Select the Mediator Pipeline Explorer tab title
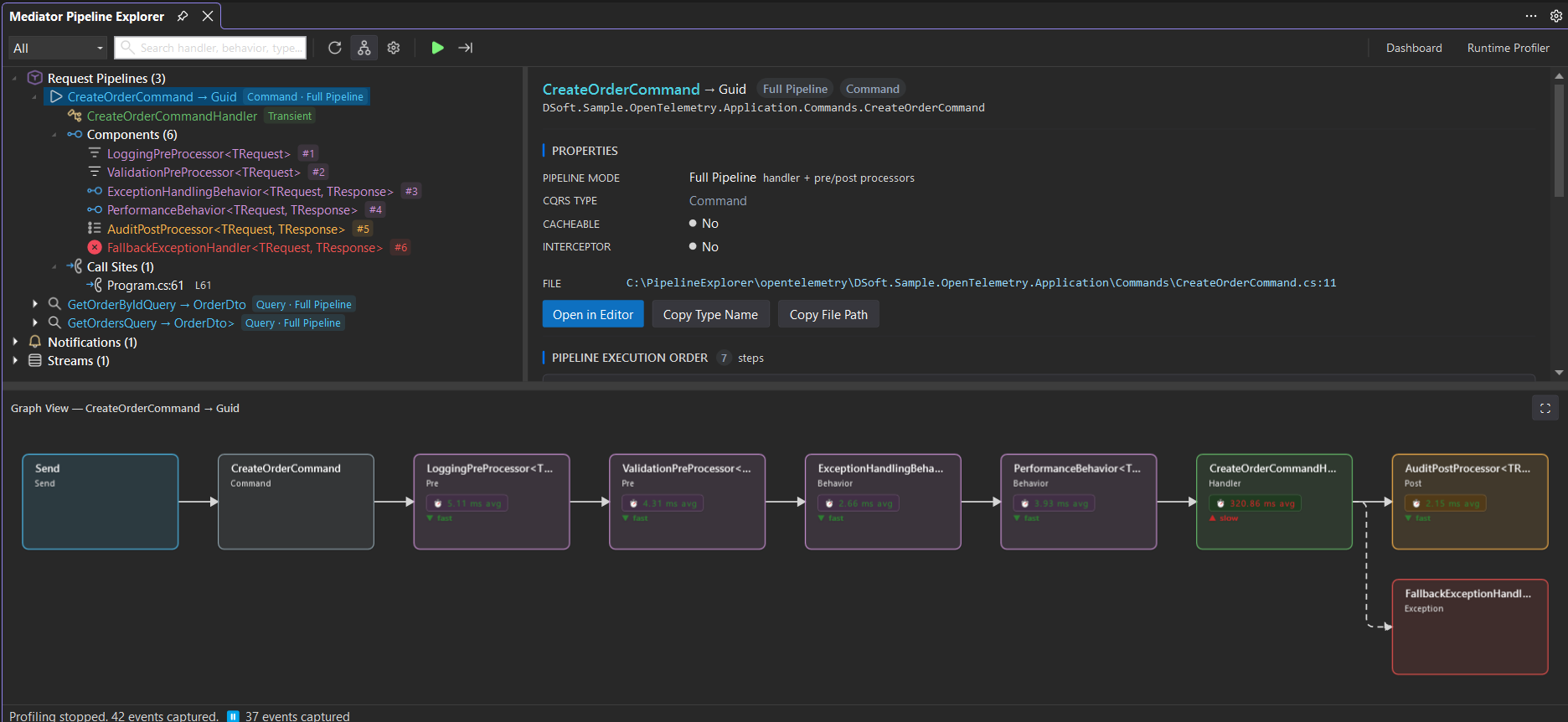This screenshot has width=1568, height=722. point(87,16)
